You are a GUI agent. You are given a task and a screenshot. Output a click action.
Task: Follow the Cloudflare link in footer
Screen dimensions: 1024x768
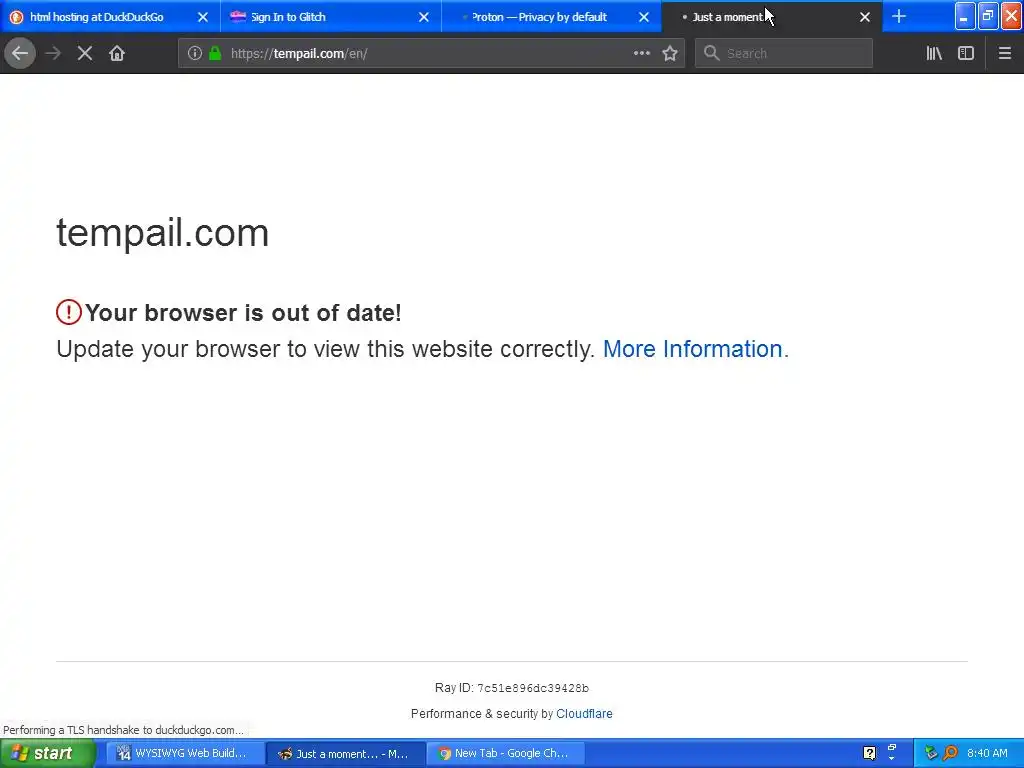click(x=584, y=714)
